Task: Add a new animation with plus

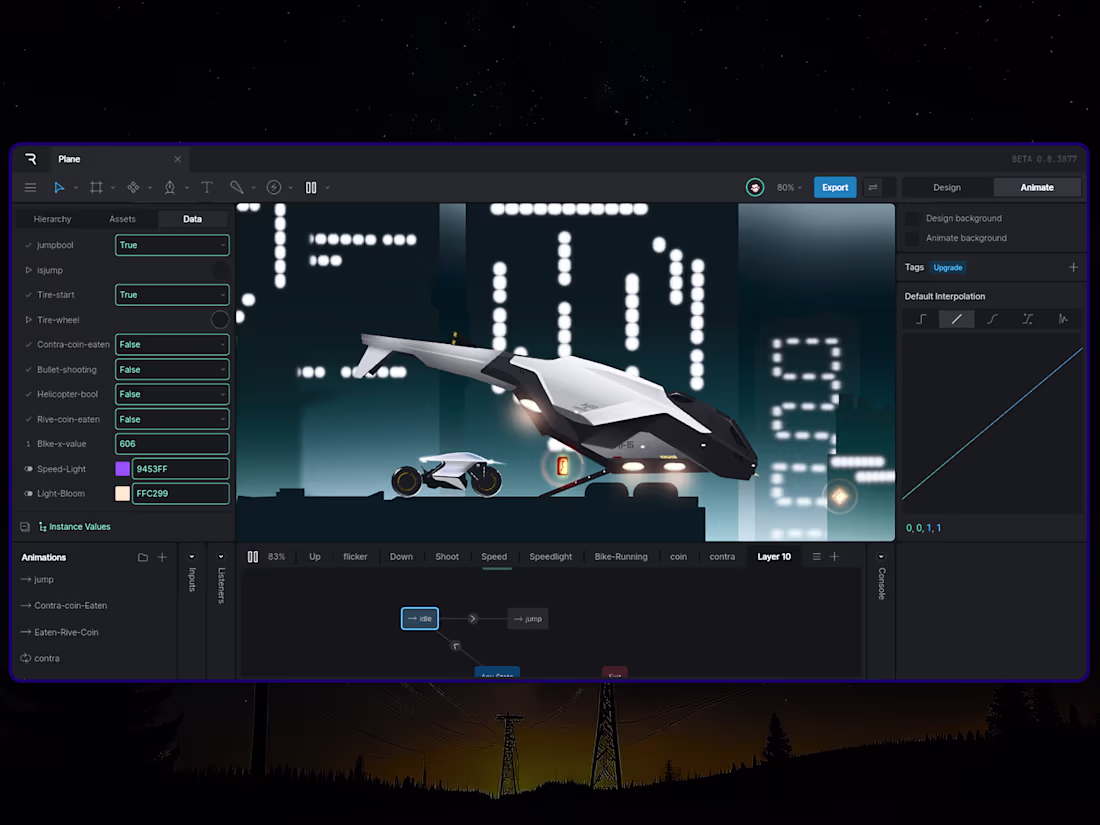Action: click(x=162, y=557)
